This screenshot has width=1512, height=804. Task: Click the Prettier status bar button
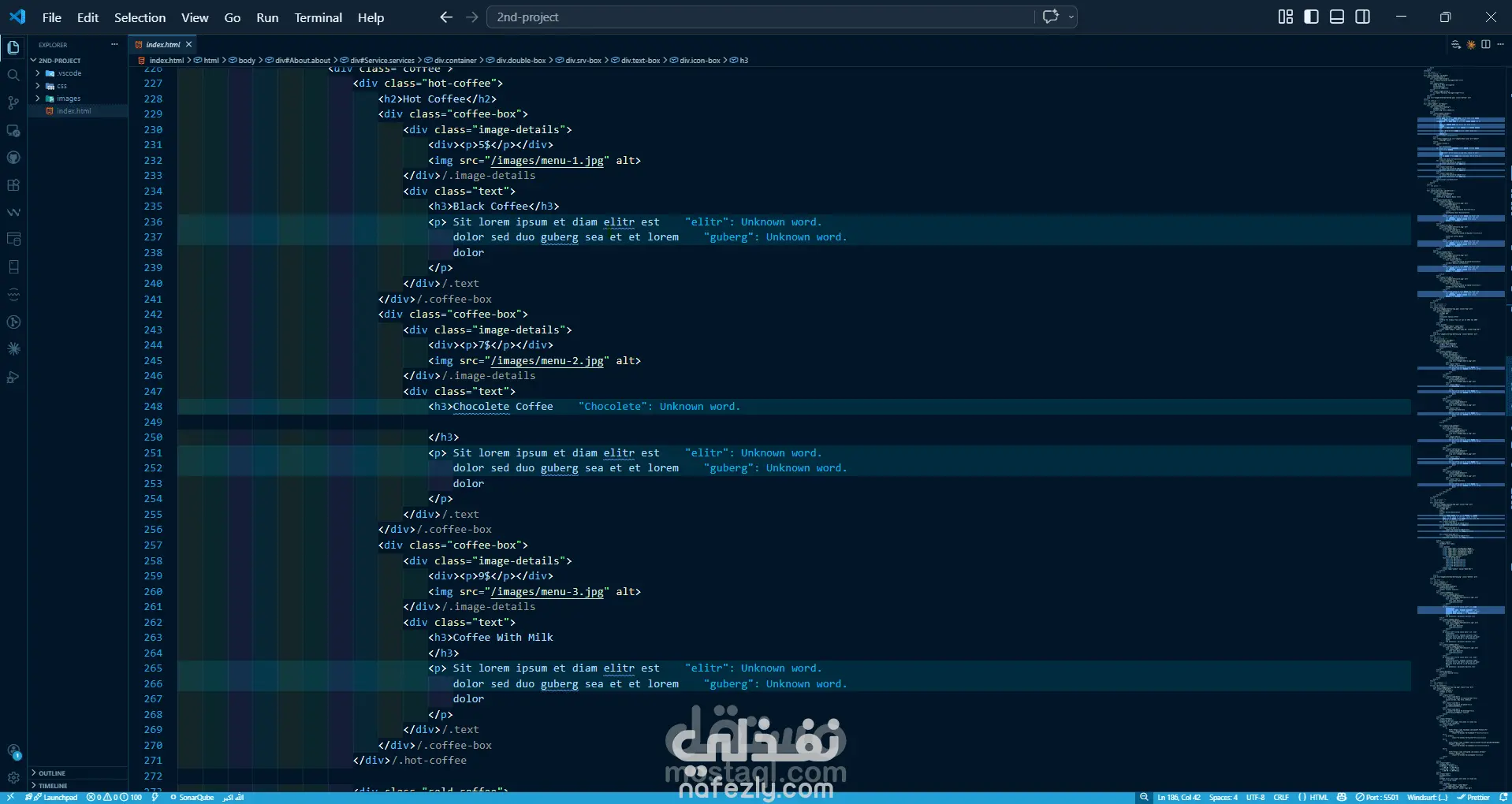pos(1473,798)
